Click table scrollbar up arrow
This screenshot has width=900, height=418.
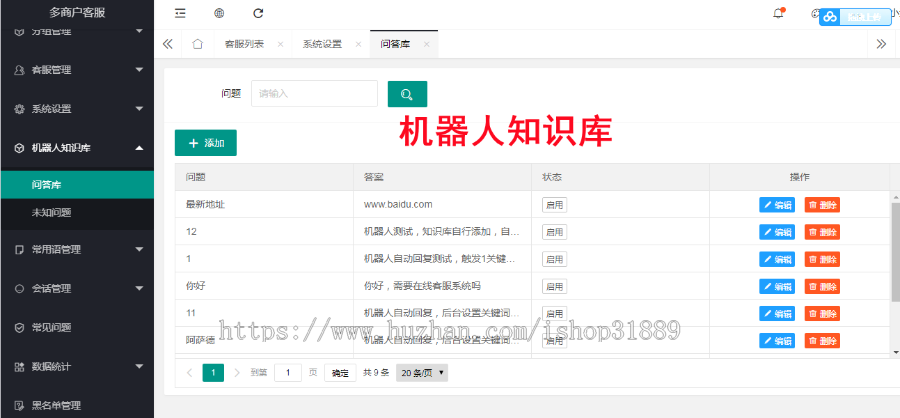896,197
